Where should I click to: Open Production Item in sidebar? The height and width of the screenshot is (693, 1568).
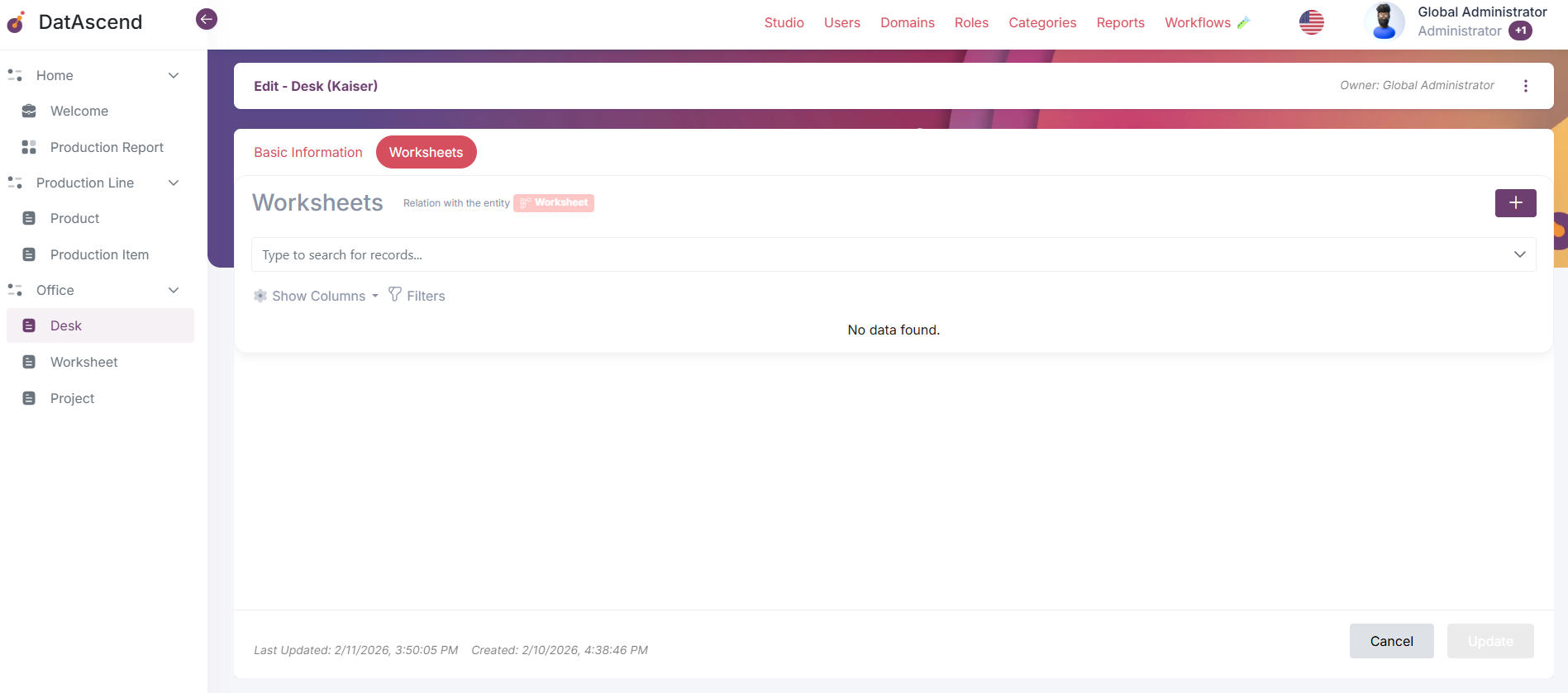(99, 254)
